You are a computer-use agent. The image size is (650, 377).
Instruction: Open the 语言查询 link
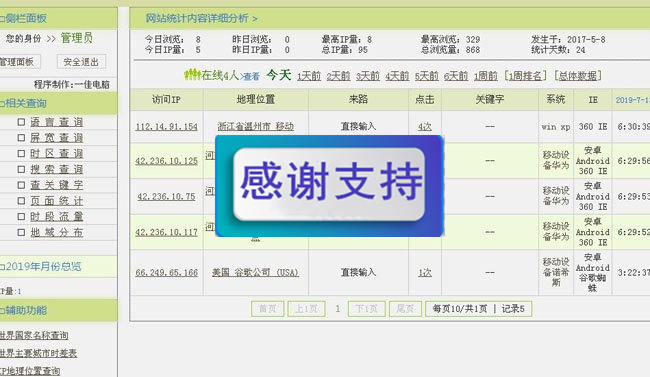click(56, 122)
